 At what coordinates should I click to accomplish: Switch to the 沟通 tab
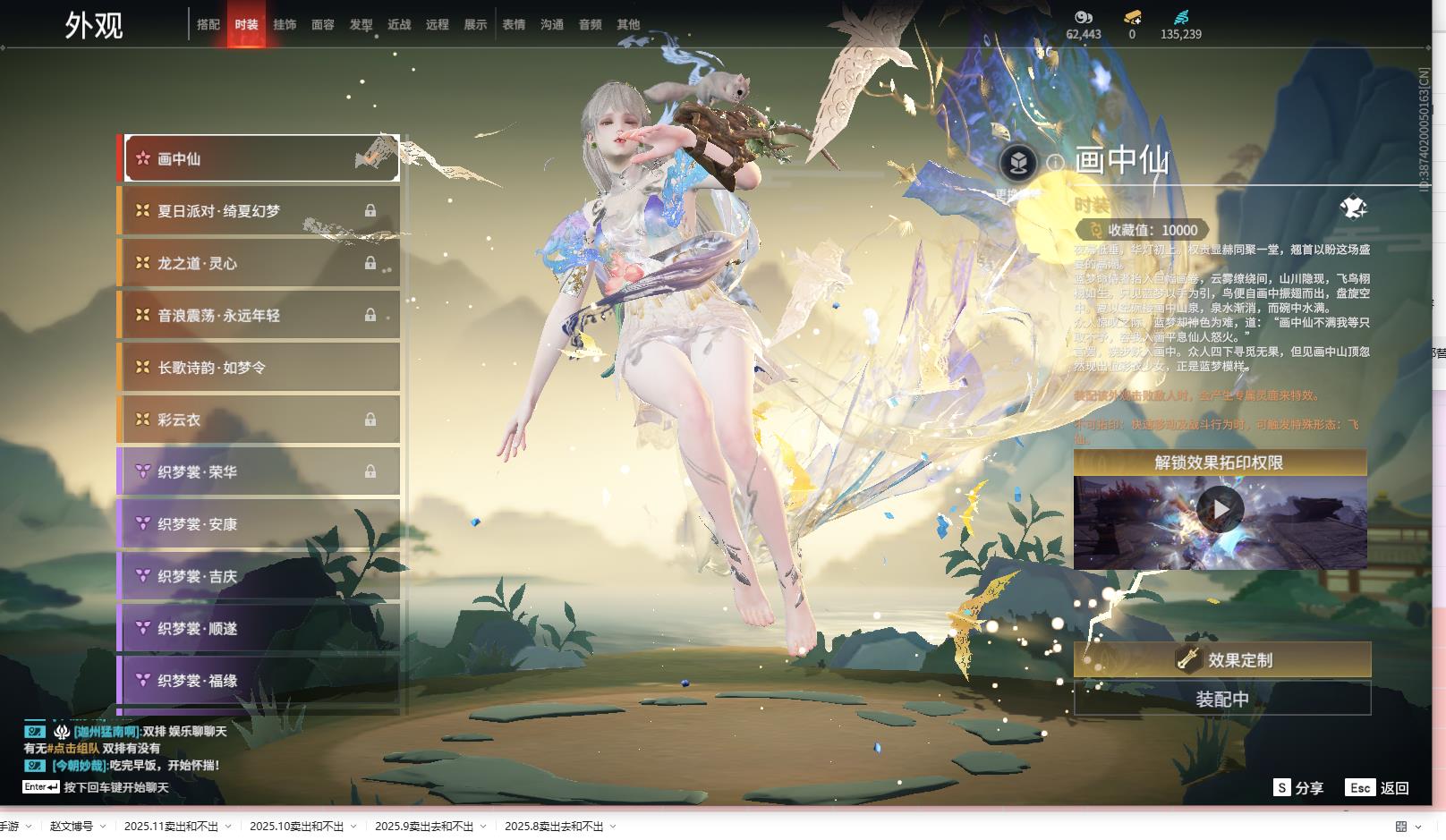tap(552, 24)
